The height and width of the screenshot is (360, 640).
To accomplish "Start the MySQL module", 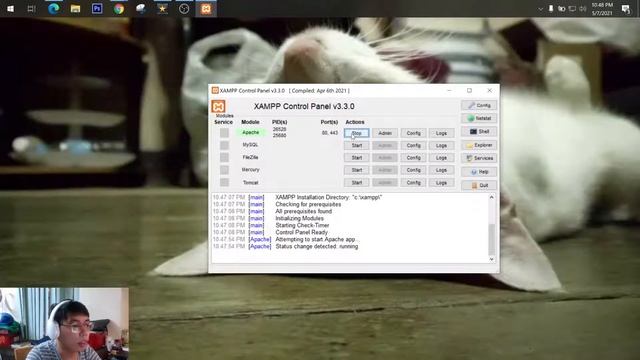I will point(357,145).
